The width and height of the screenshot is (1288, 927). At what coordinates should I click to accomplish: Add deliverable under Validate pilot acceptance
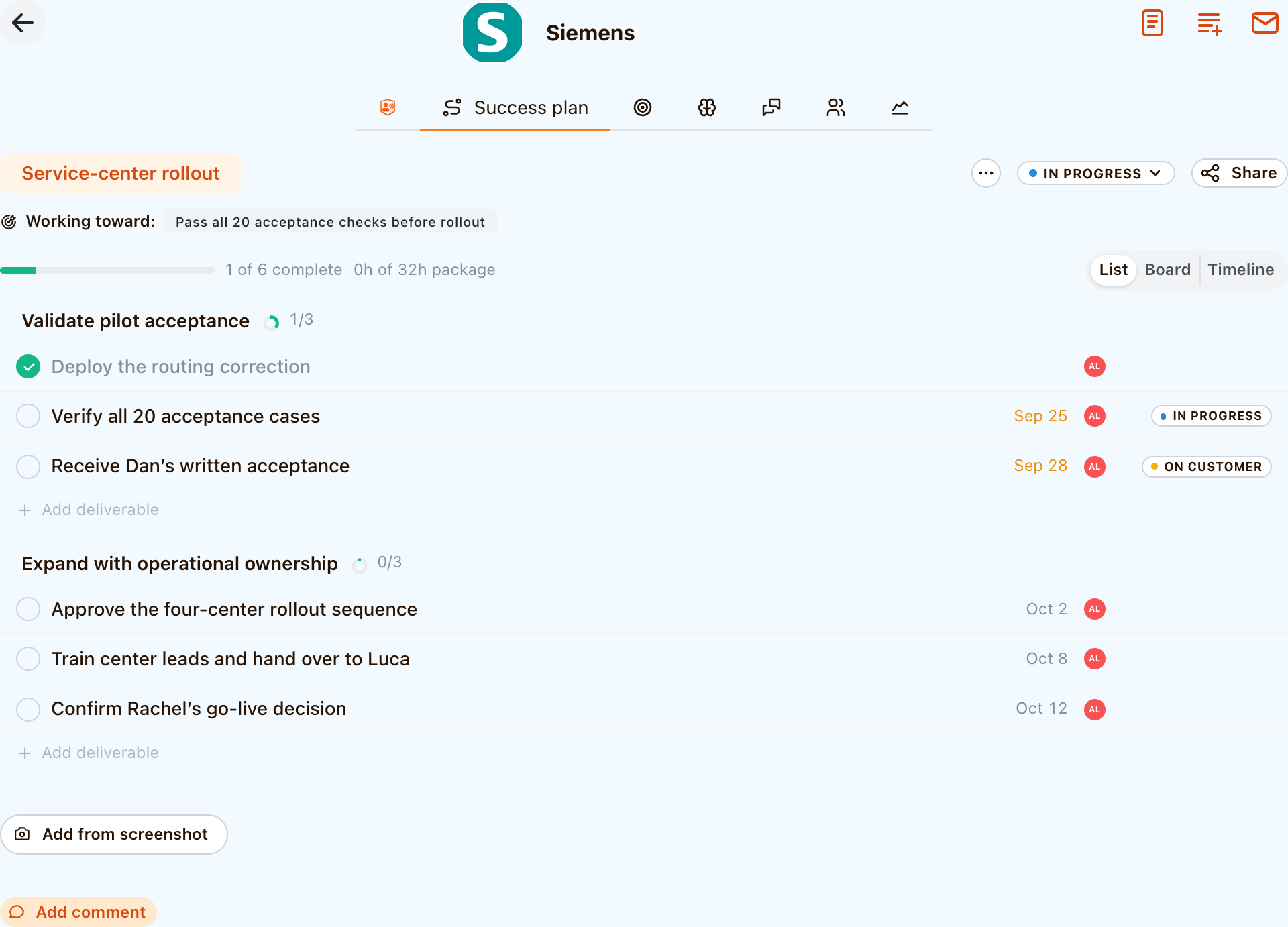[x=89, y=510]
